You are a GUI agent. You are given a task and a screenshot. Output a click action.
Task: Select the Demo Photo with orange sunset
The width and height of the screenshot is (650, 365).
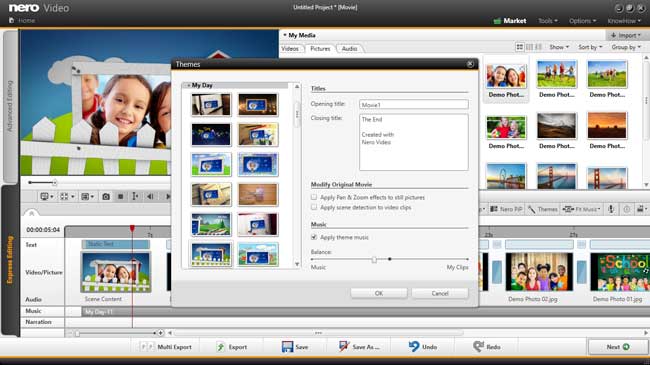point(607,125)
